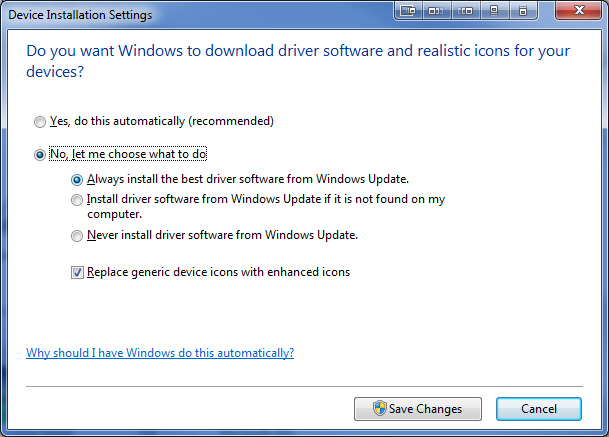Pick "Install driver software if not found" option

tap(77, 200)
